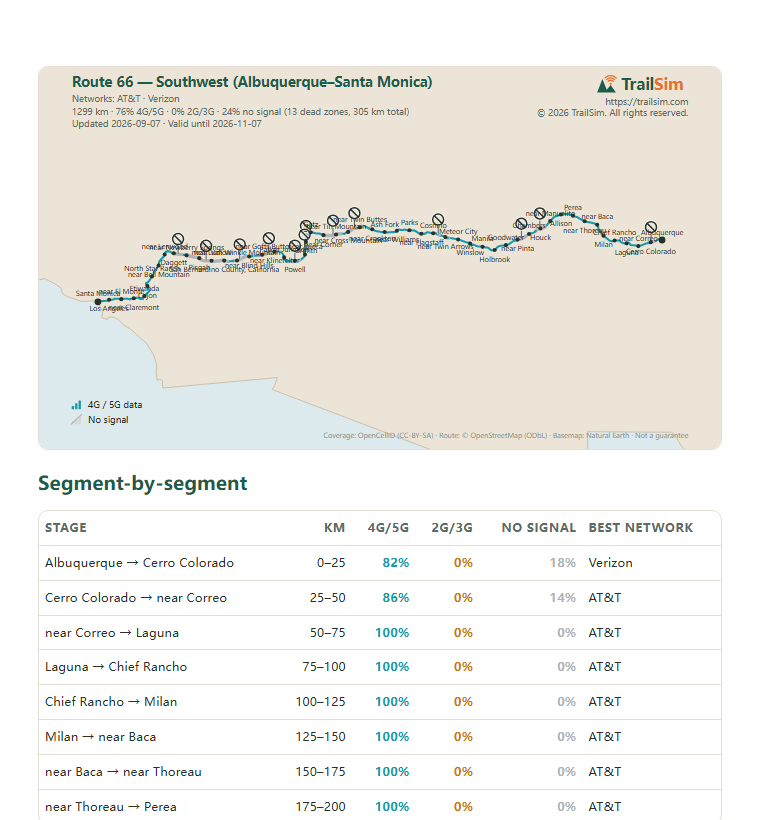Click the STAGE column header

(x=66, y=528)
